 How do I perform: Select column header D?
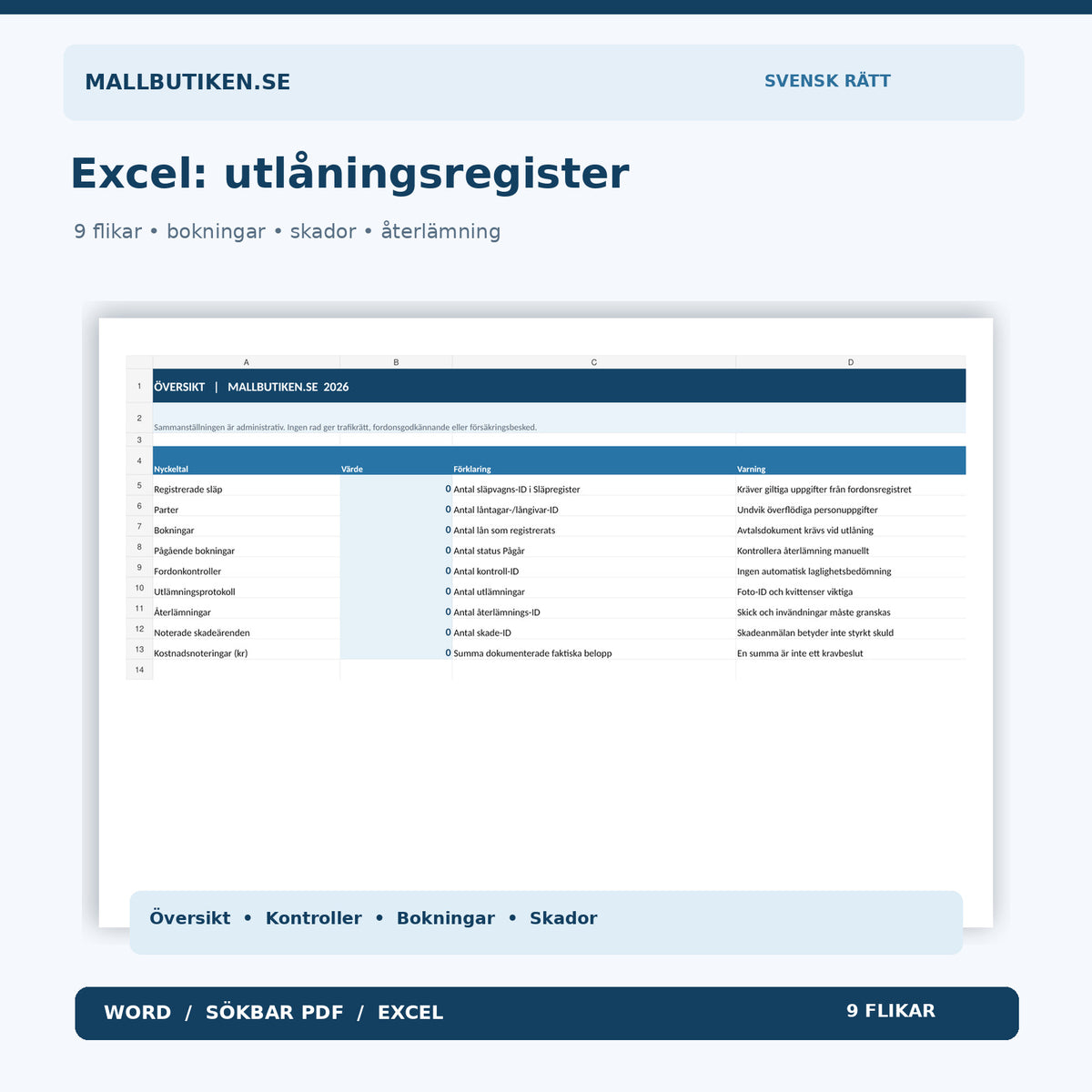[x=851, y=362]
